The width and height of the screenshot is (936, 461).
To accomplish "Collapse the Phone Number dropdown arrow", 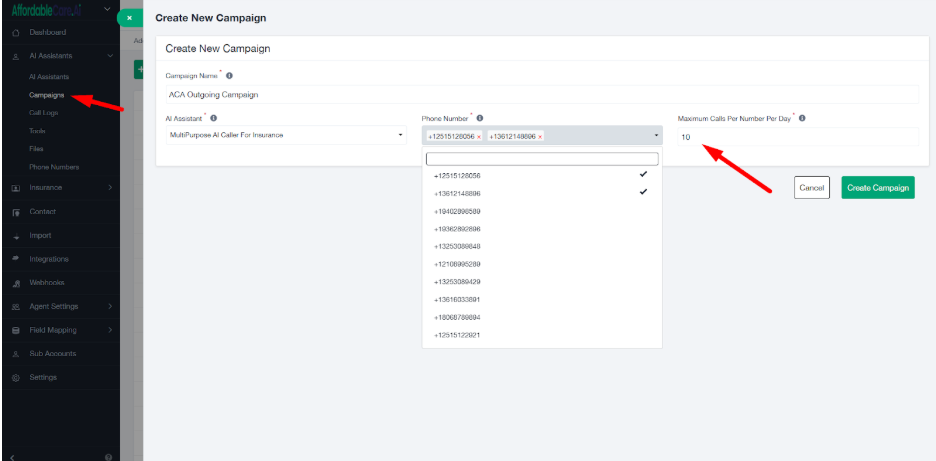I will (x=656, y=135).
